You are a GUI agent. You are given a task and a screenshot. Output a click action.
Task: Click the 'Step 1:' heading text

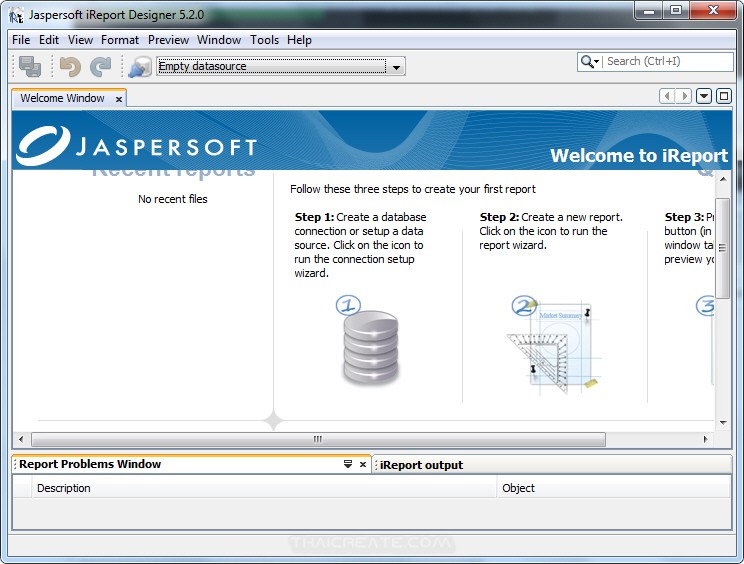point(314,217)
